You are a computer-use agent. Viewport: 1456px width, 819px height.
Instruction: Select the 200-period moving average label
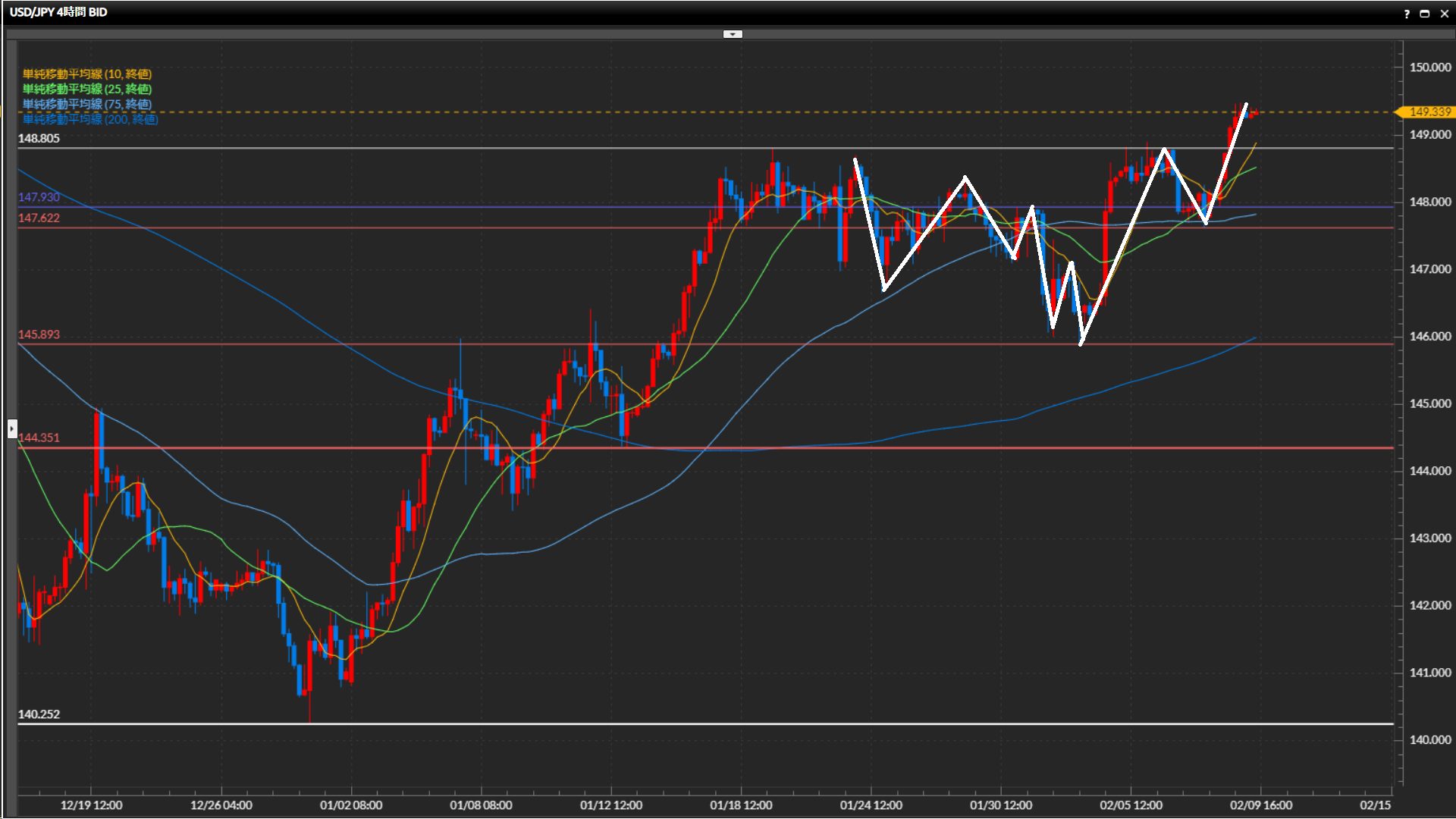pos(90,119)
